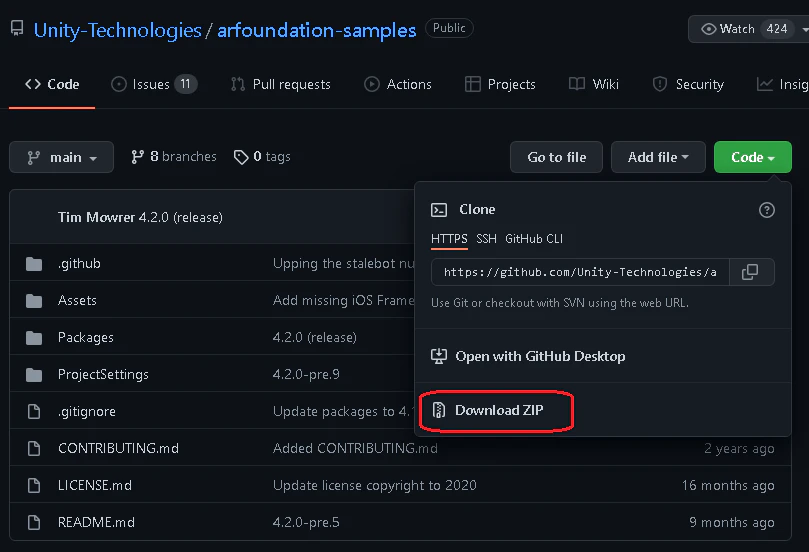Open the LICENSE.md file
The image size is (809, 552).
[95, 485]
